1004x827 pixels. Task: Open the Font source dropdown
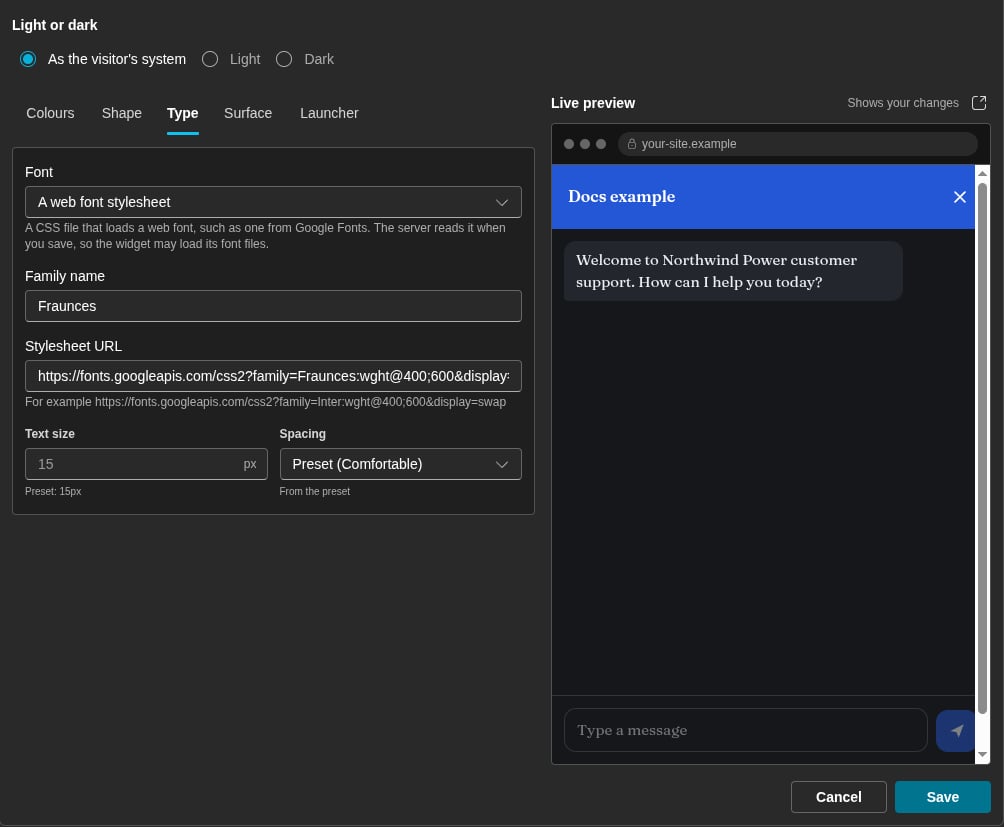[x=273, y=202]
